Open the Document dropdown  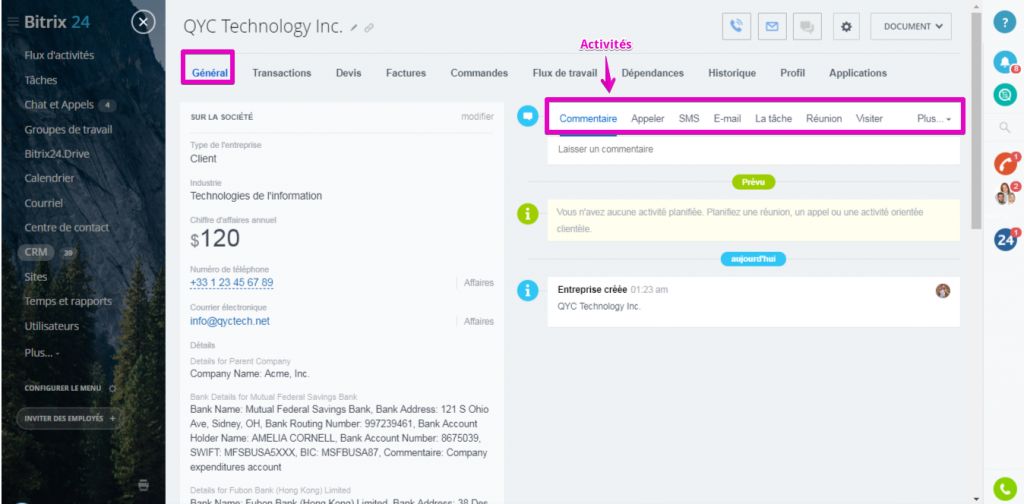[911, 27]
